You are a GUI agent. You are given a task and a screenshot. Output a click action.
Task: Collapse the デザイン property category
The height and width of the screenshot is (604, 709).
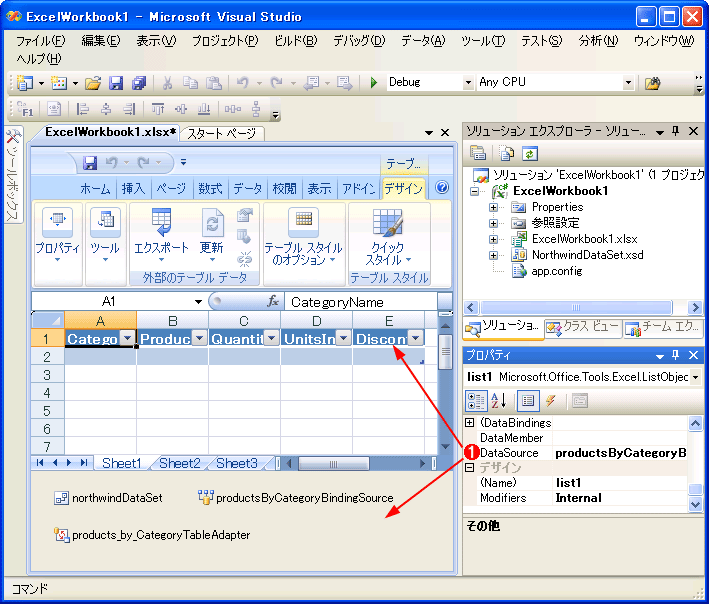[470, 467]
